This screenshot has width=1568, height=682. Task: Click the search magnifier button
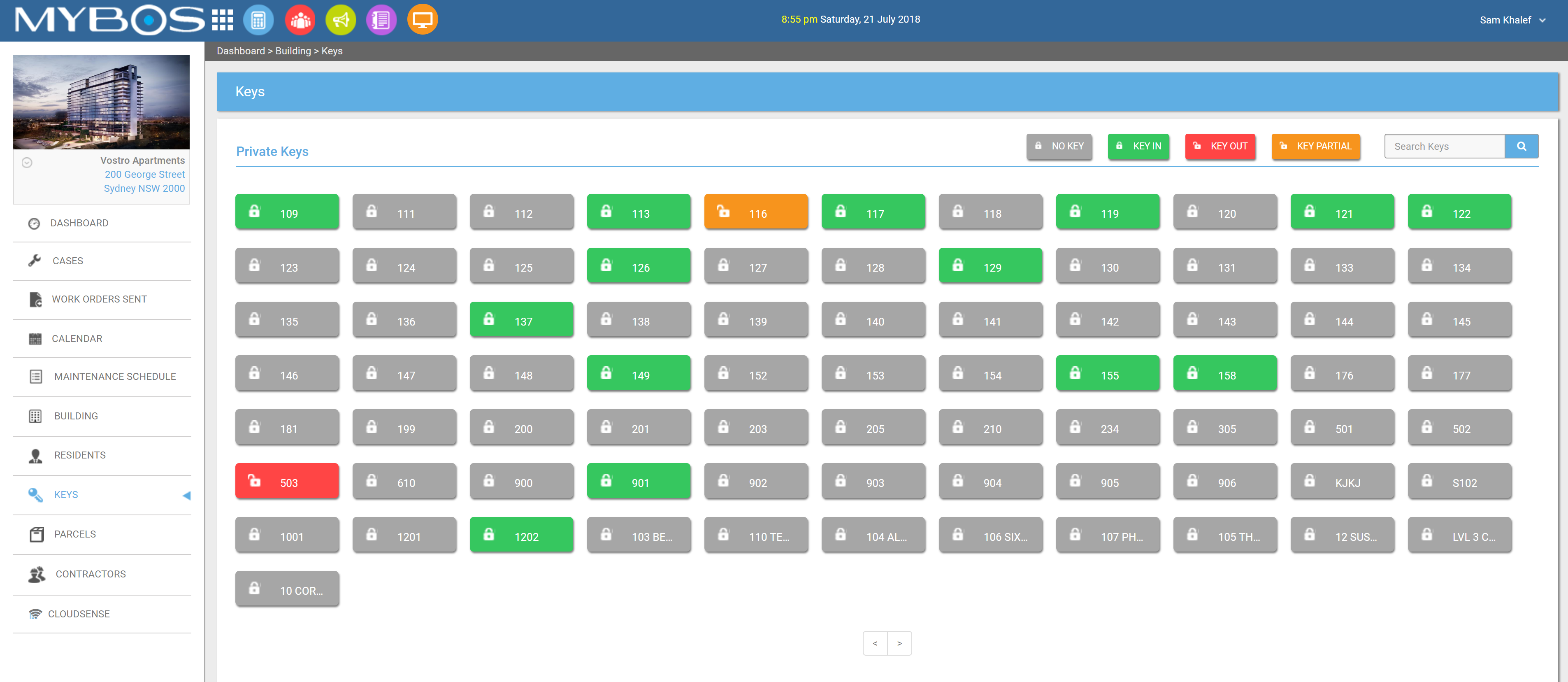[x=1521, y=146]
